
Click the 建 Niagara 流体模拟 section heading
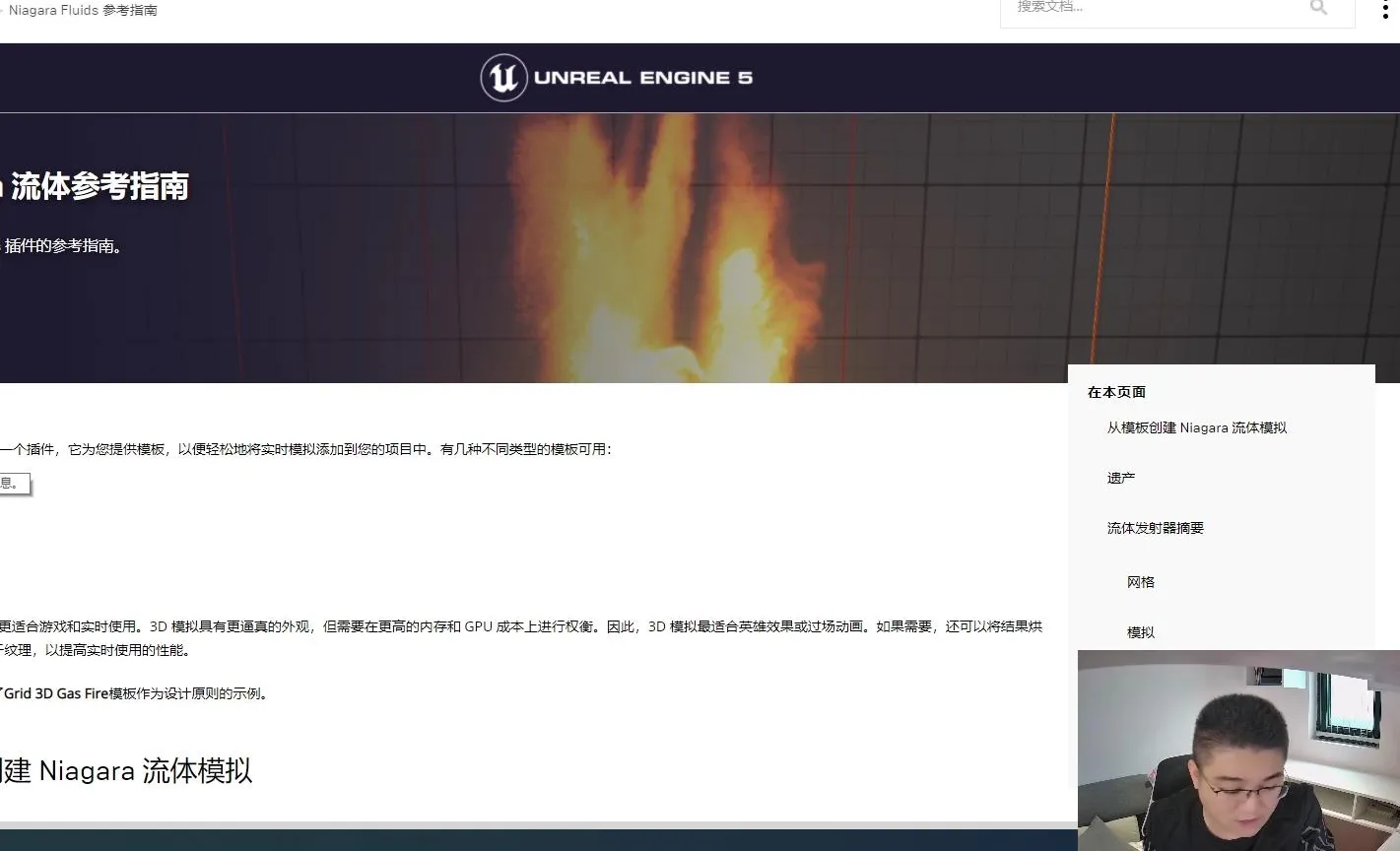128,771
